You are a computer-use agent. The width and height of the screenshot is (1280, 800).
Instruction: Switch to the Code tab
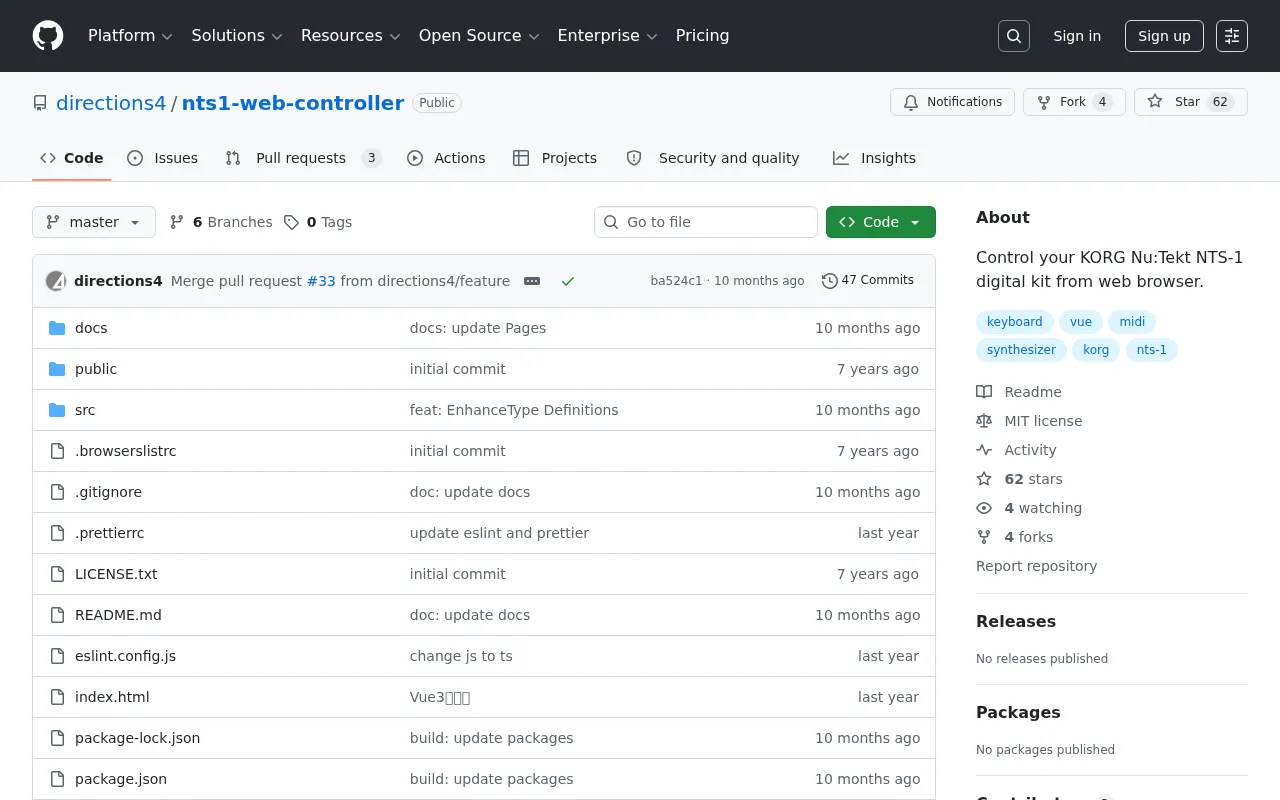(72, 158)
